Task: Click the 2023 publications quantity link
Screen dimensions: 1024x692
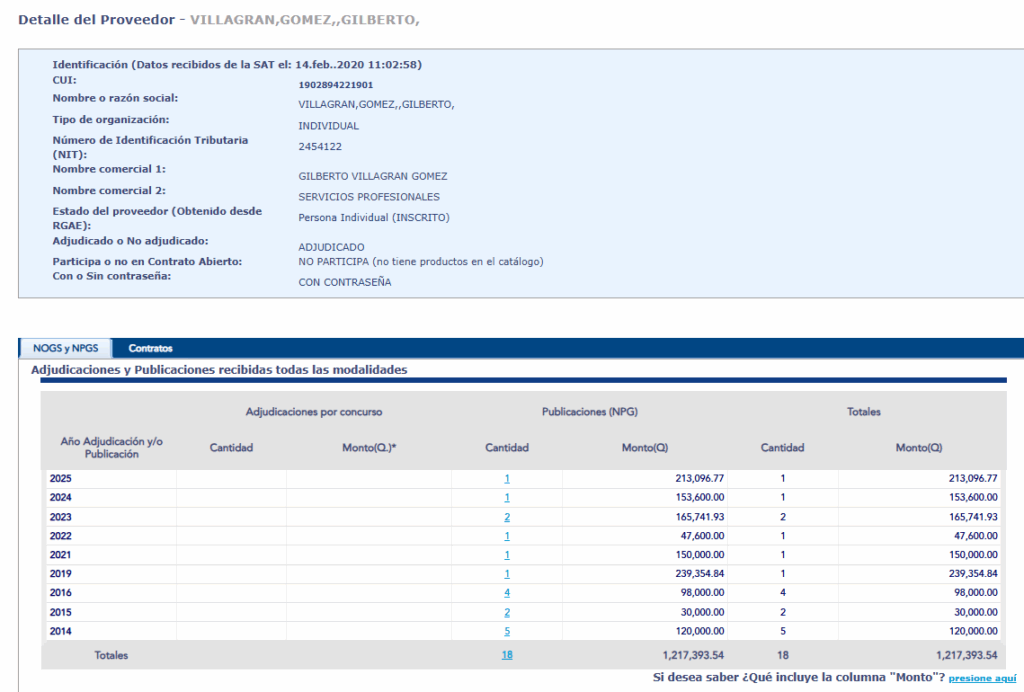Action: 507,517
